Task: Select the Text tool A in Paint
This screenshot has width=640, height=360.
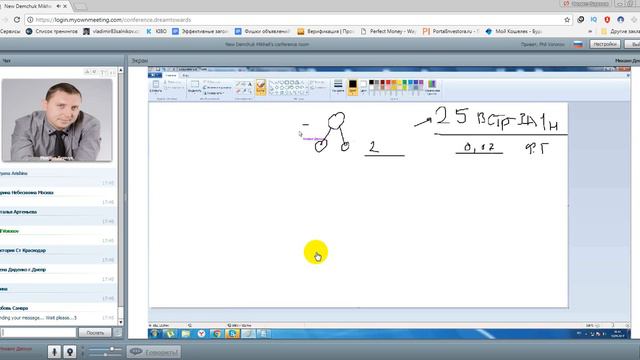Action: click(250, 84)
